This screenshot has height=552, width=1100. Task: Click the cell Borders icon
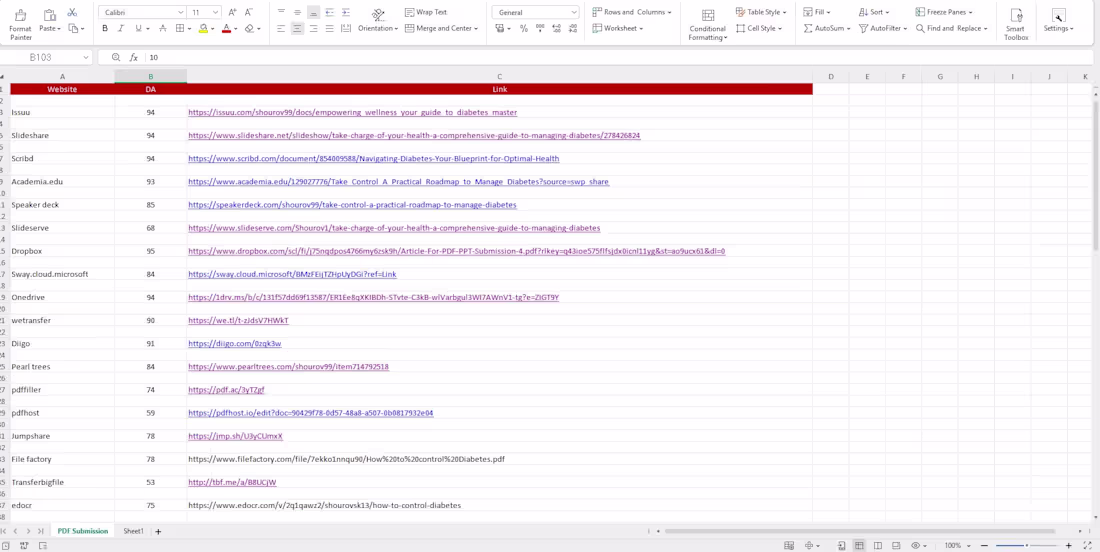pyautogui.click(x=180, y=28)
